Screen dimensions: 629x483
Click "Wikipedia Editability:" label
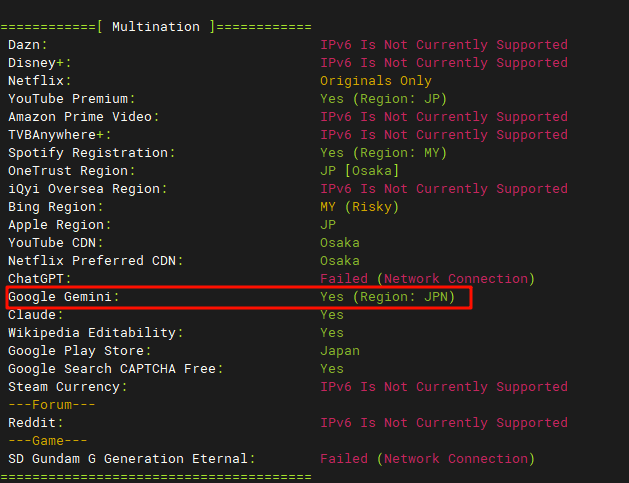click(x=95, y=333)
